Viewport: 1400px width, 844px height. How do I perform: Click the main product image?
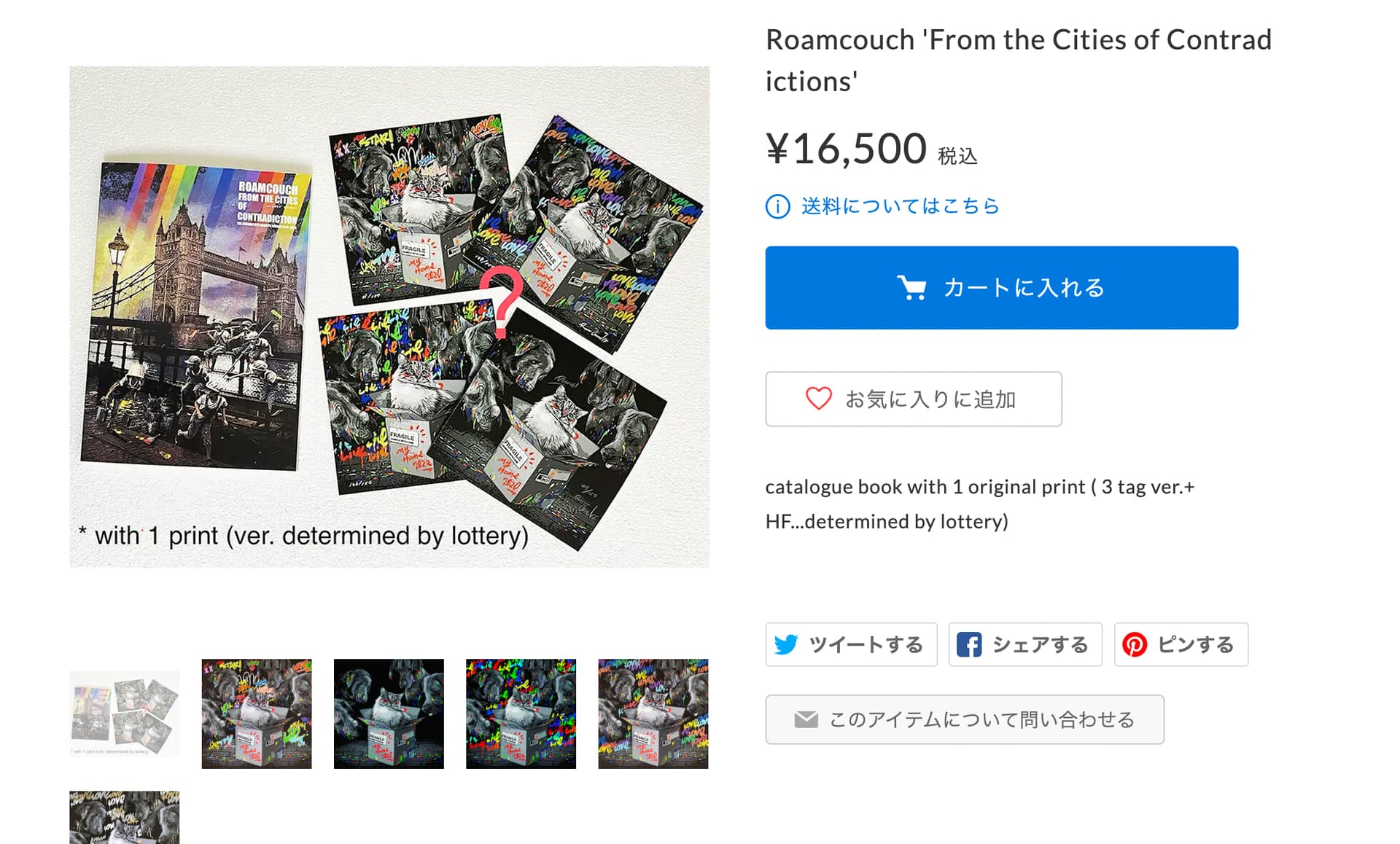pos(389,317)
